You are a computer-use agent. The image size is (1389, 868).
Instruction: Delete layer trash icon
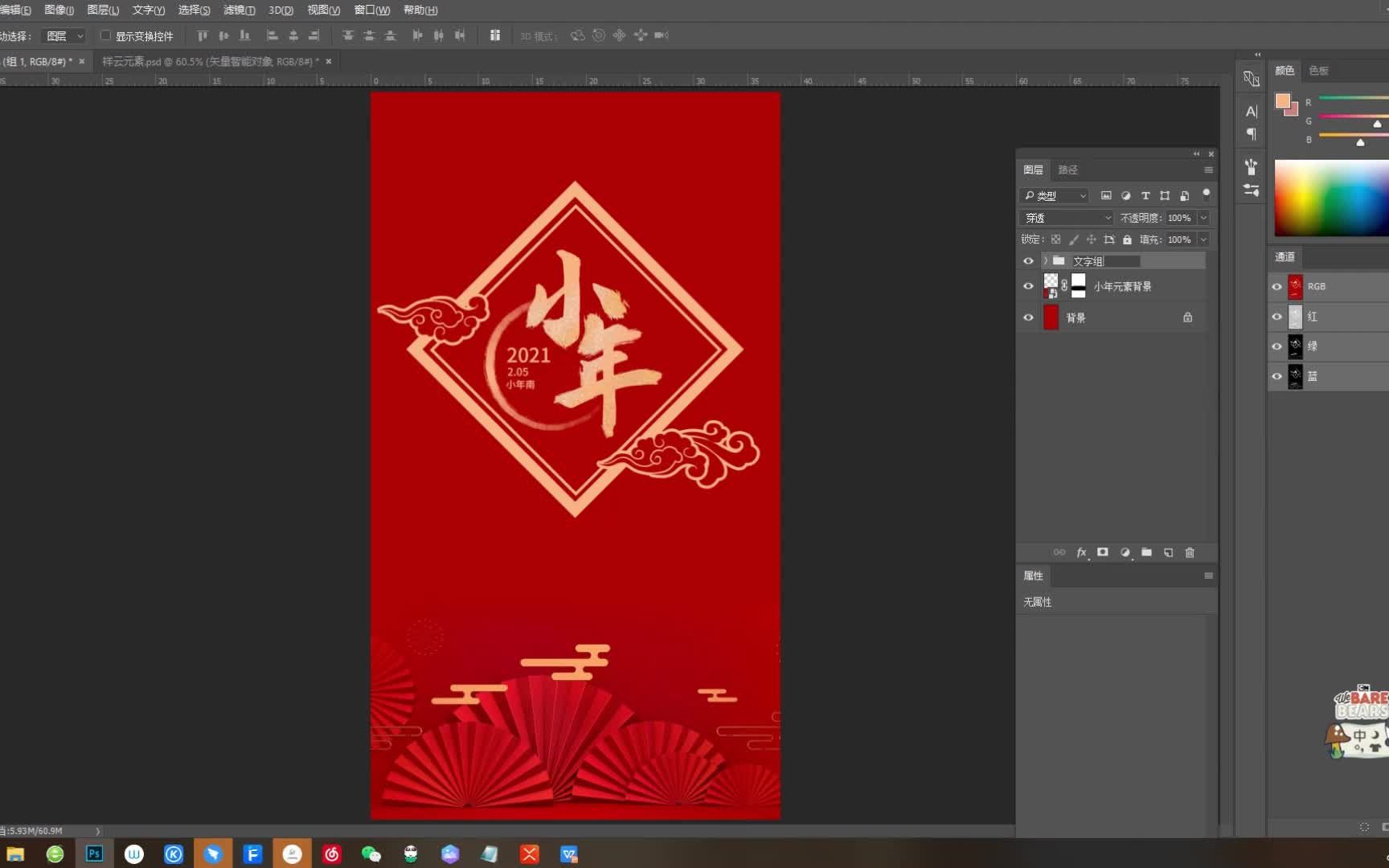coord(1190,552)
